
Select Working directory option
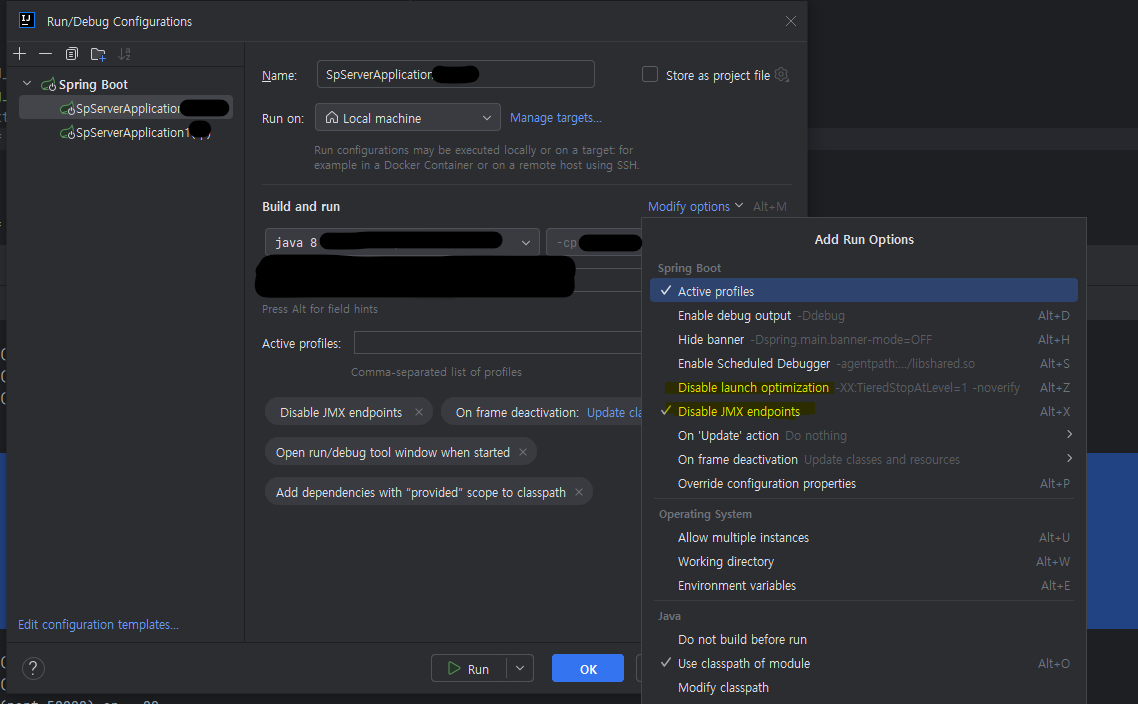point(864,562)
